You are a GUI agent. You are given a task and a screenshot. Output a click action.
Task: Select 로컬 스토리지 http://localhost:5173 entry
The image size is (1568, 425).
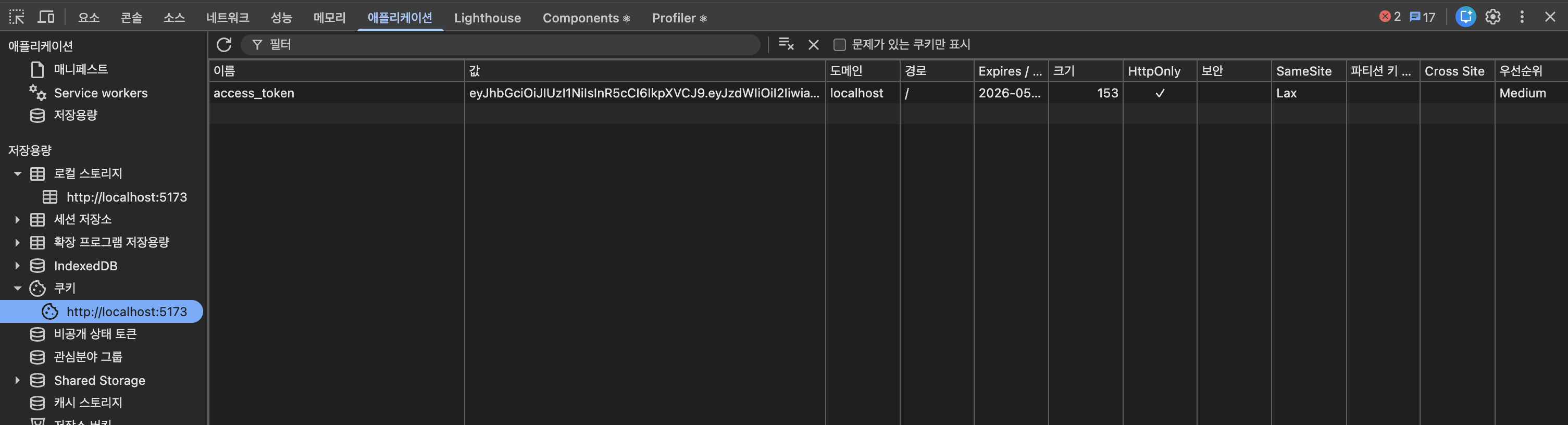[x=127, y=197]
